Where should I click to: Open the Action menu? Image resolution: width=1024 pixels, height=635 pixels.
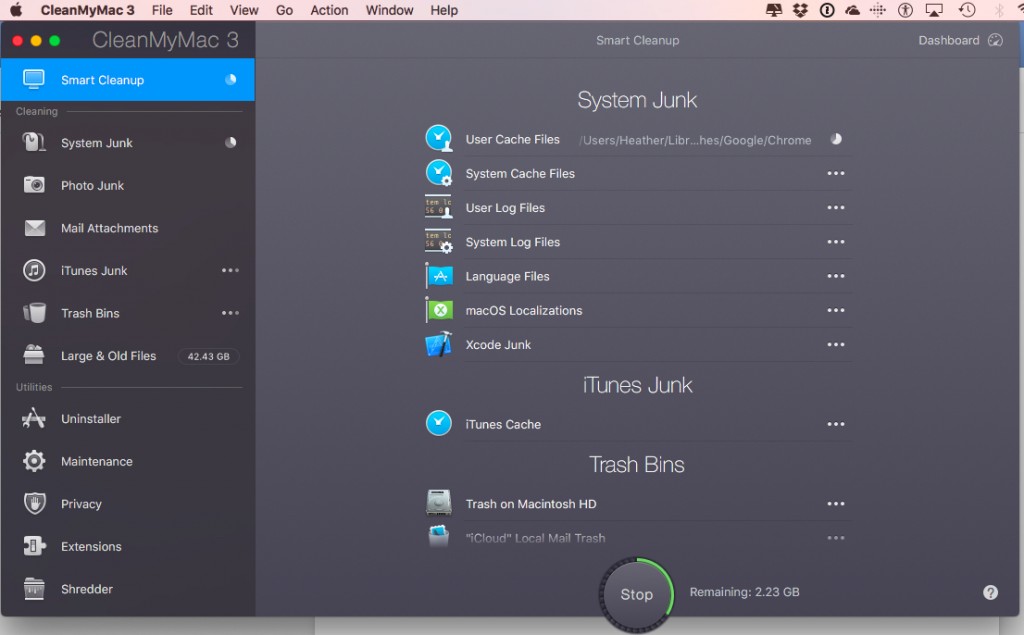coord(329,10)
